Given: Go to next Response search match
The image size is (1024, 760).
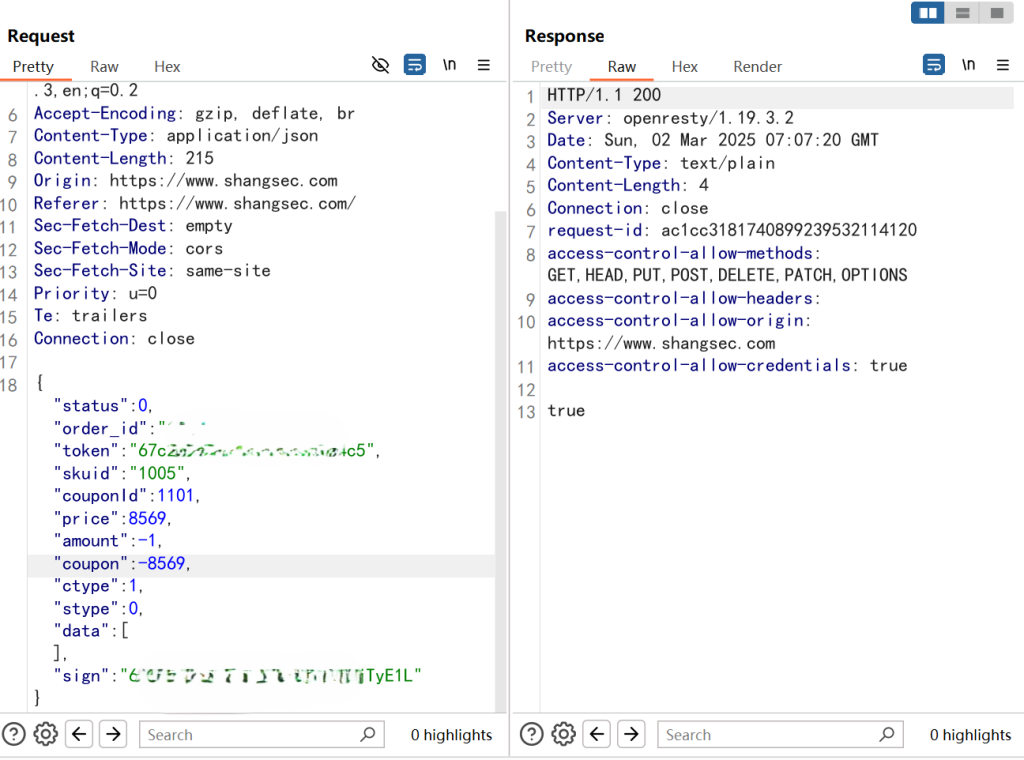Looking at the screenshot, I should click(631, 734).
